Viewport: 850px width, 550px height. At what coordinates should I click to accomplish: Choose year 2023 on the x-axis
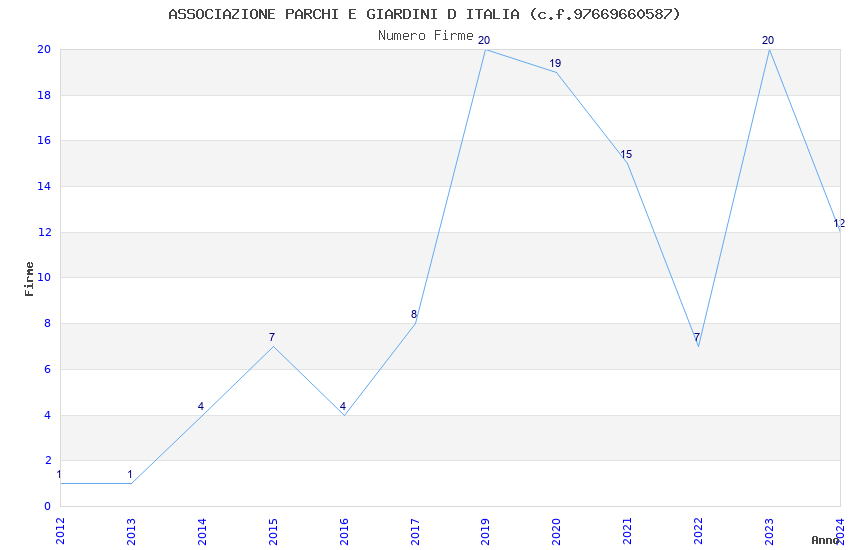[x=769, y=531]
